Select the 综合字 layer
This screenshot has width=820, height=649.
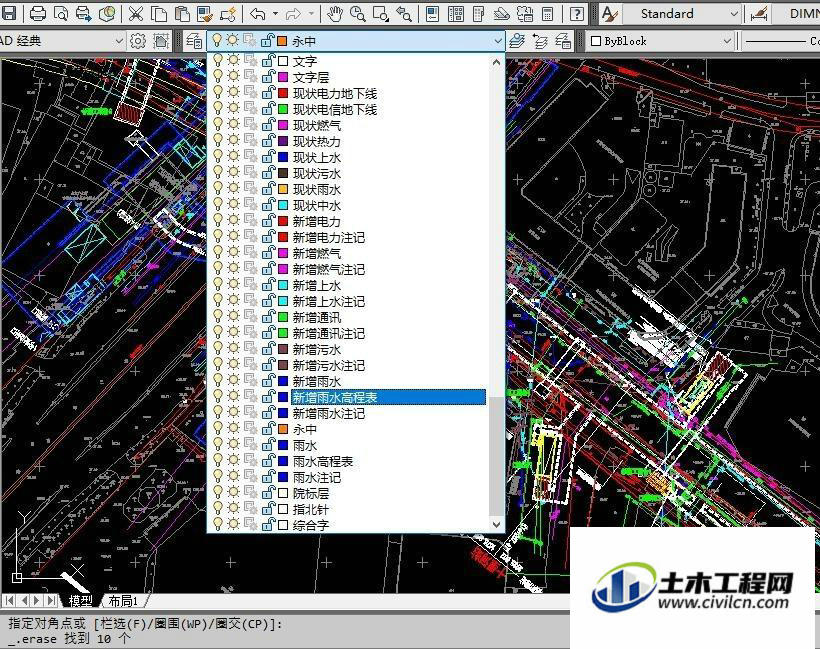(x=311, y=525)
